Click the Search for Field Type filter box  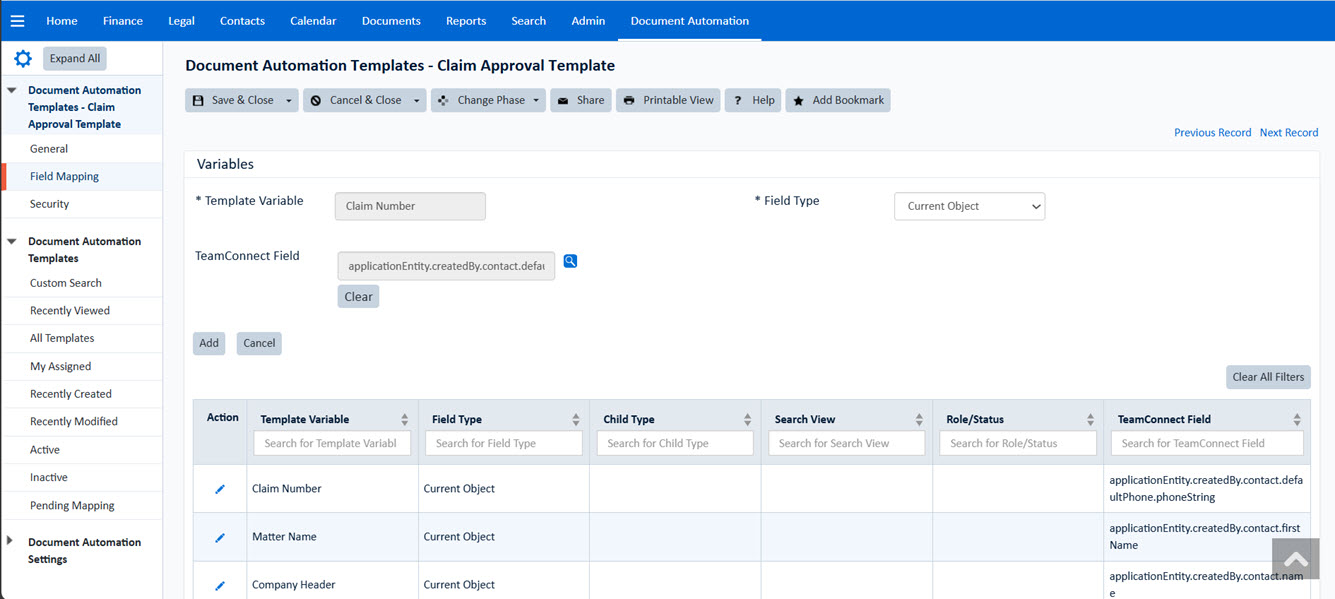(x=503, y=443)
